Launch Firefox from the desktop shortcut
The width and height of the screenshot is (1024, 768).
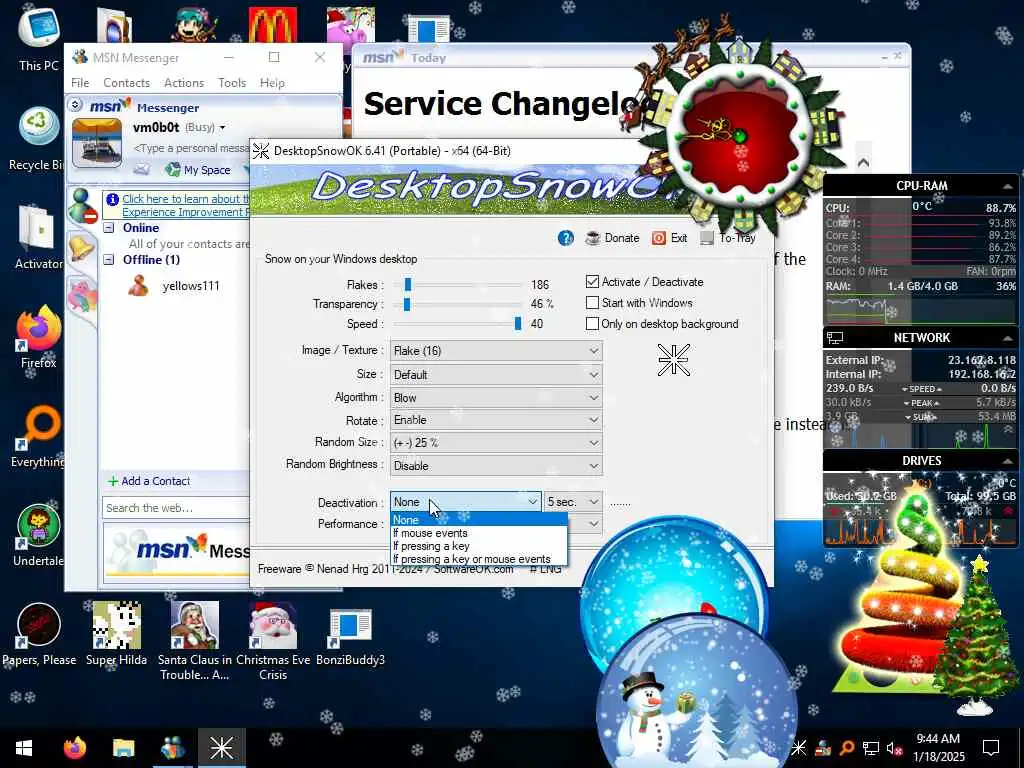[x=38, y=337]
